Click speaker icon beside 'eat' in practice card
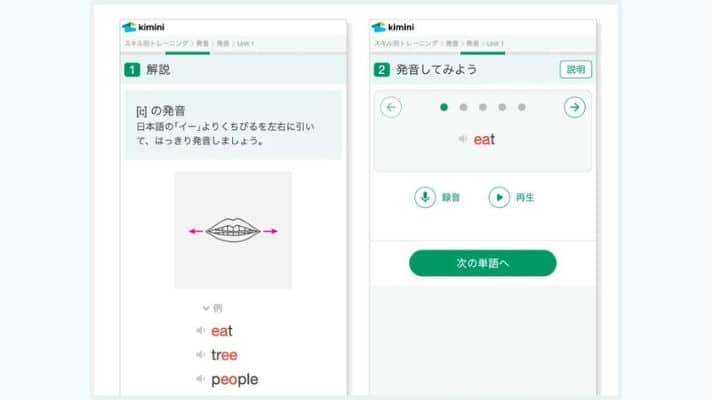Screen dimensions: 712x400 463,139
